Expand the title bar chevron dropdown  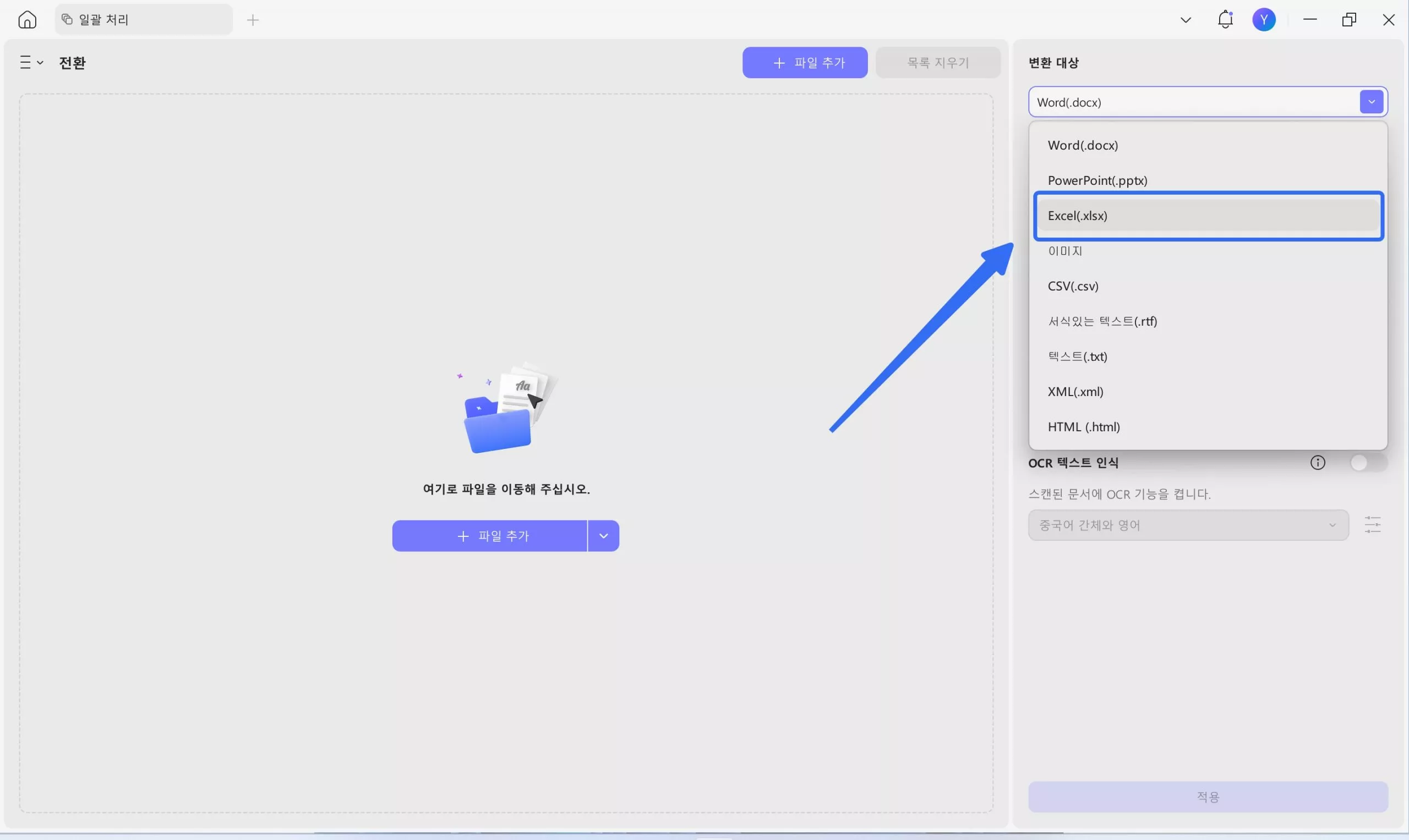pyautogui.click(x=1186, y=20)
